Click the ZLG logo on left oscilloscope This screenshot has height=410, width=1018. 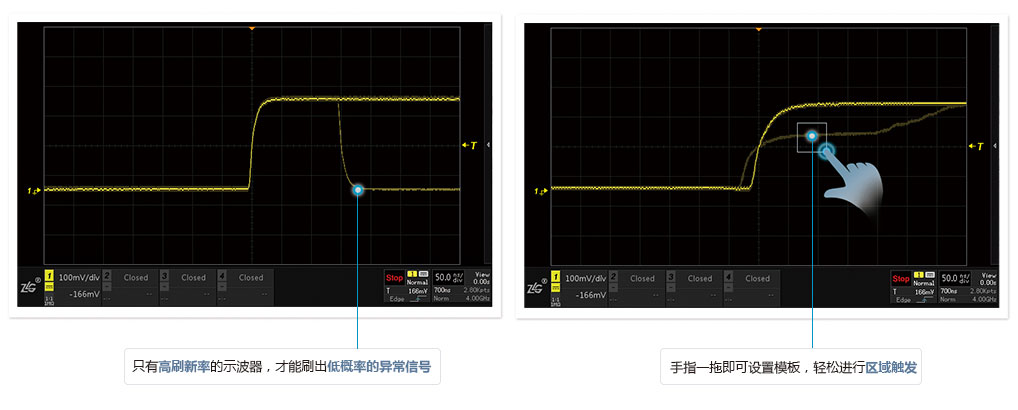coord(30,285)
